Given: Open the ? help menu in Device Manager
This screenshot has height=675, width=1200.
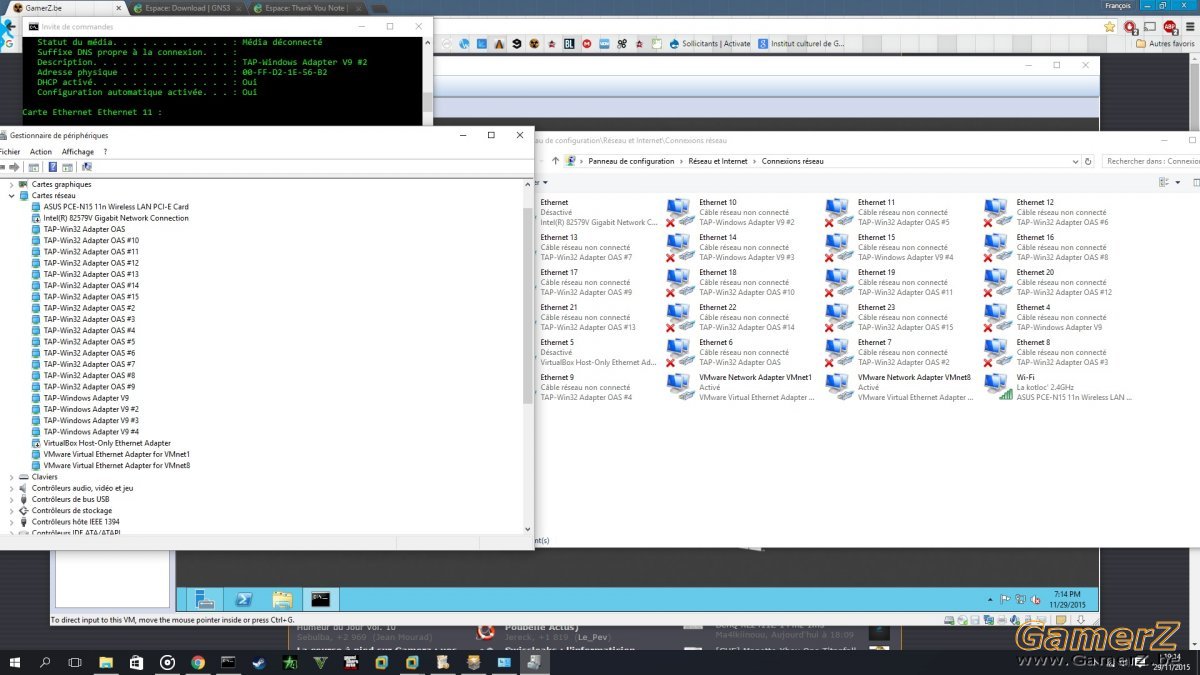Looking at the screenshot, I should (x=105, y=152).
